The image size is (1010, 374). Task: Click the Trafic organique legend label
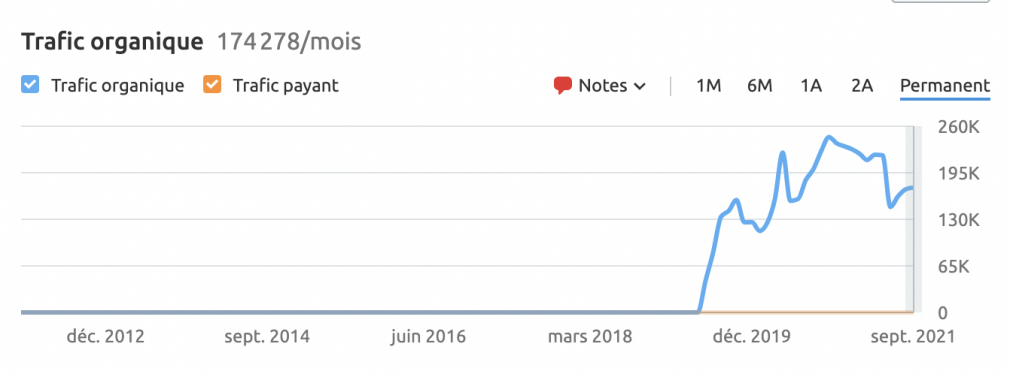click(x=118, y=85)
